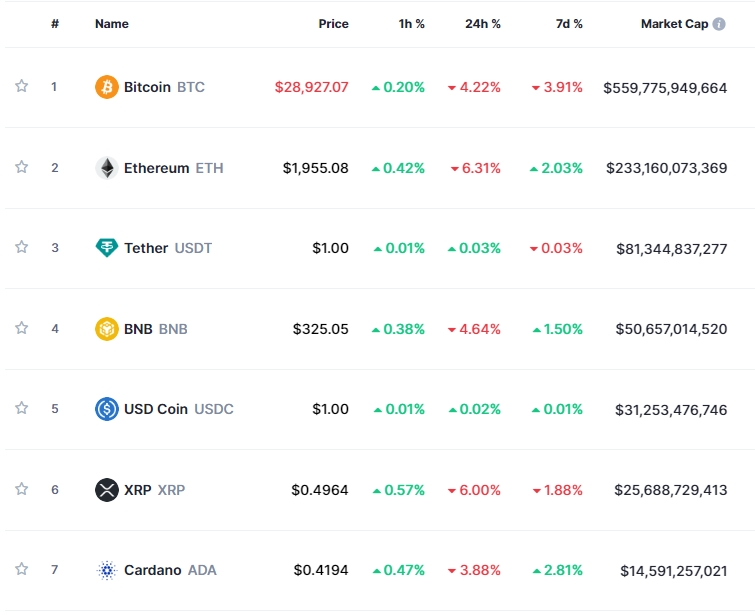Click the Cardano logo icon

[x=106, y=570]
